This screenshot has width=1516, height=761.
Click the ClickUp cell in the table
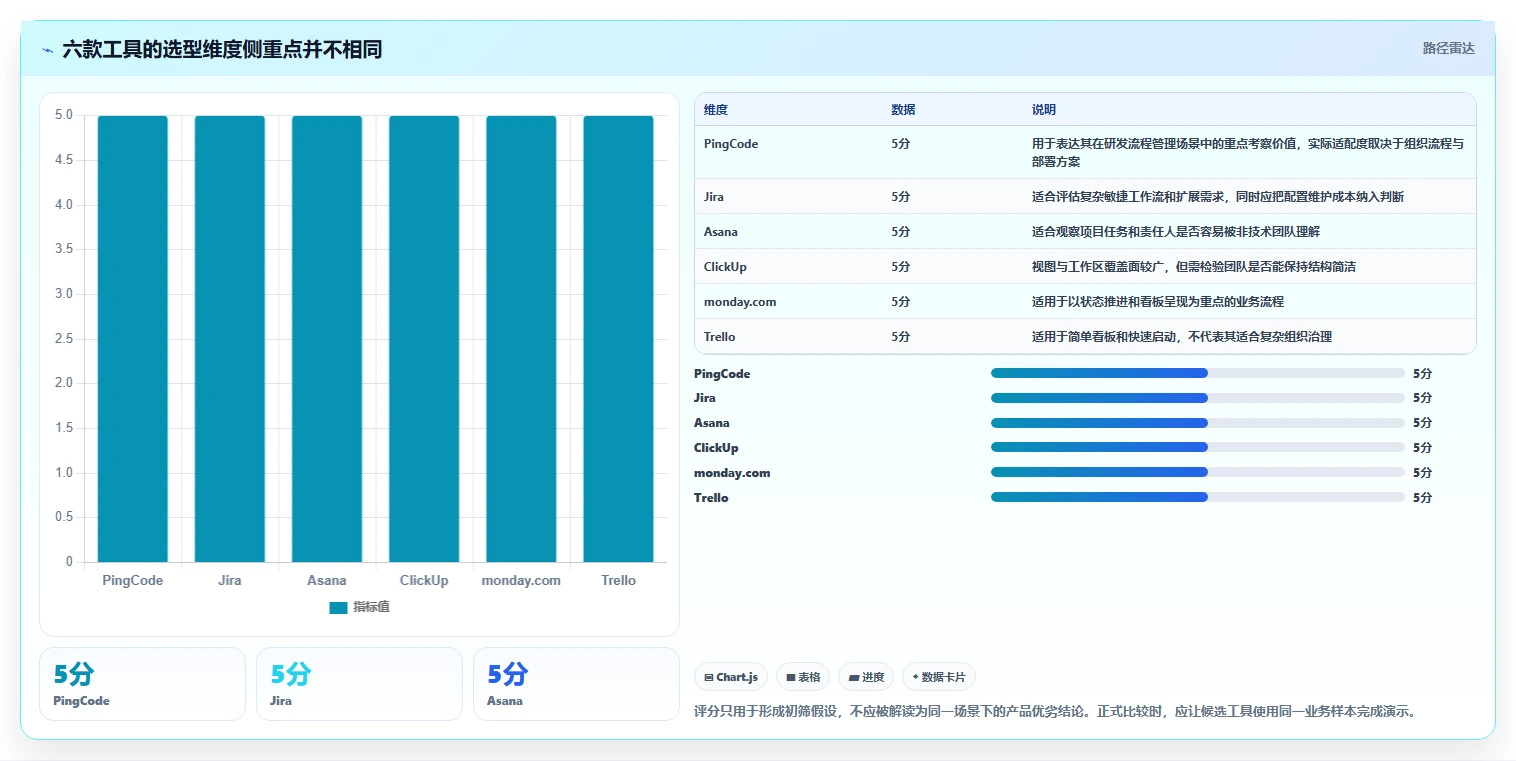click(x=725, y=267)
